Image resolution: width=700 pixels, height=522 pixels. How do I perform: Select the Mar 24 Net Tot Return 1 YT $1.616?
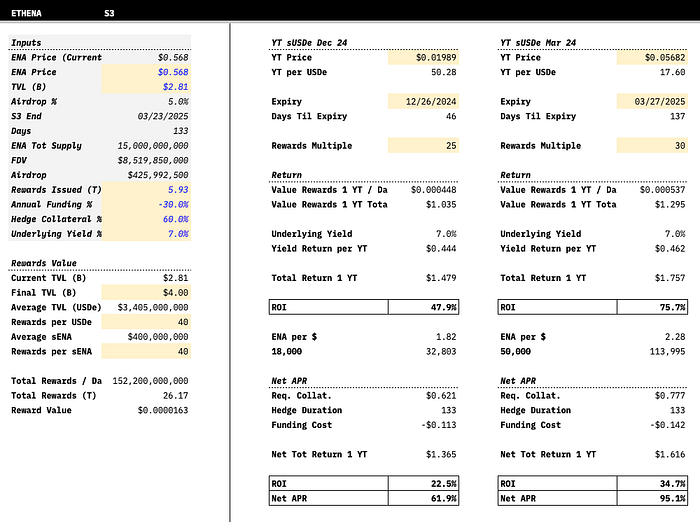pyautogui.click(x=670, y=455)
